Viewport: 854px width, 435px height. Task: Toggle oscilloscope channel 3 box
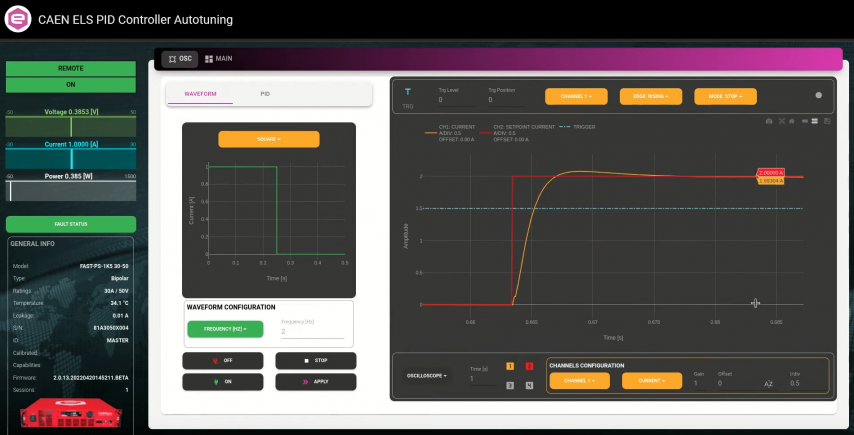[x=510, y=385]
